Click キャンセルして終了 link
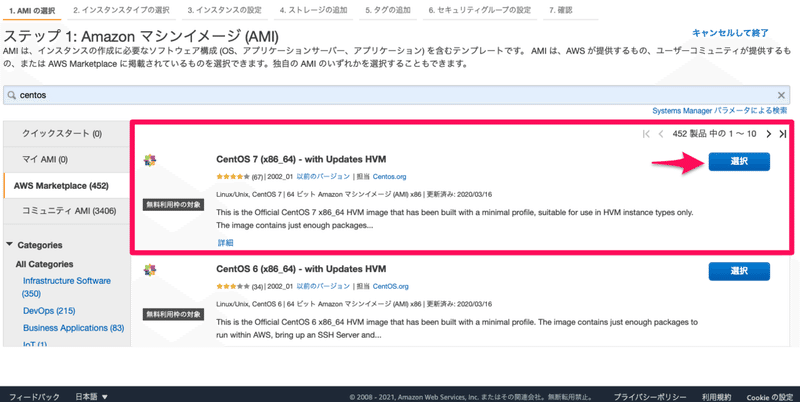The image size is (800, 402). (730, 33)
